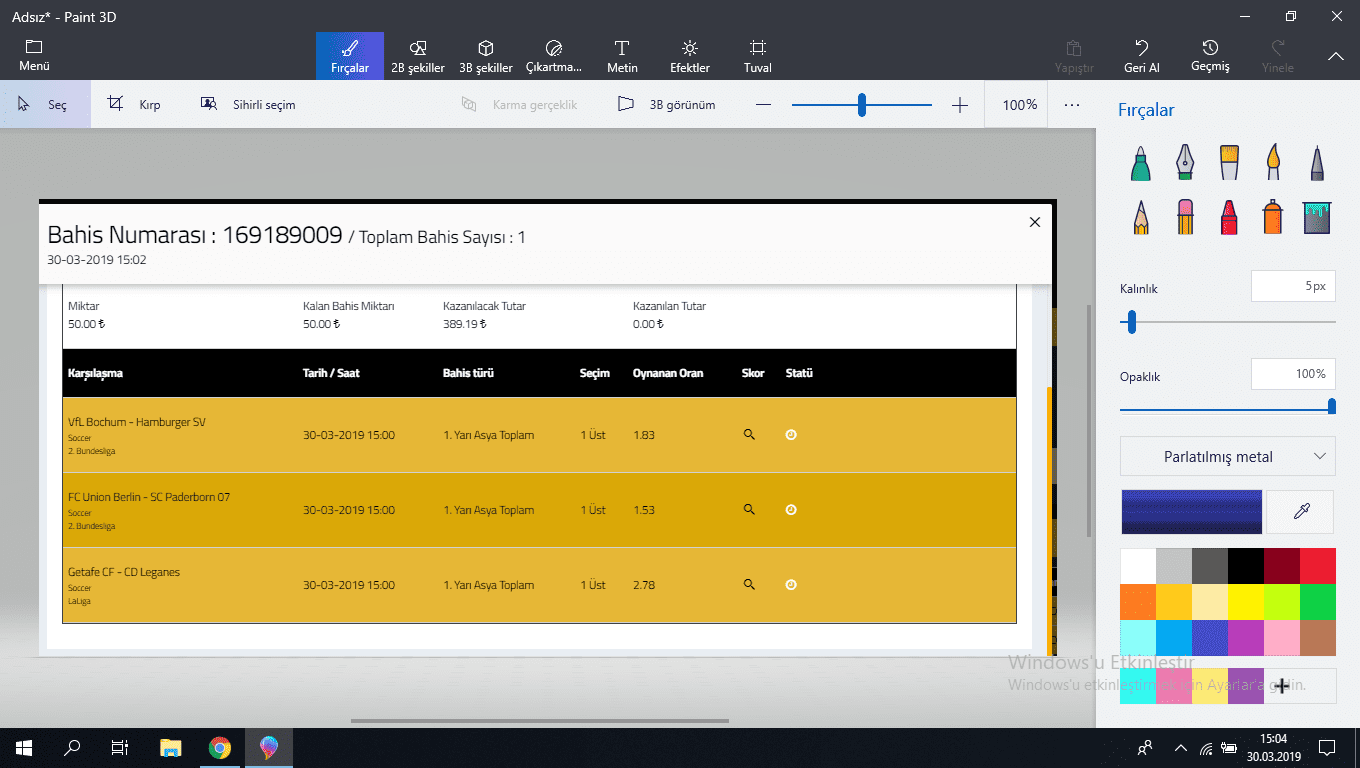Image resolution: width=1360 pixels, height=768 pixels.
Task: Click the 2.78 odds value
Action: [x=644, y=585]
